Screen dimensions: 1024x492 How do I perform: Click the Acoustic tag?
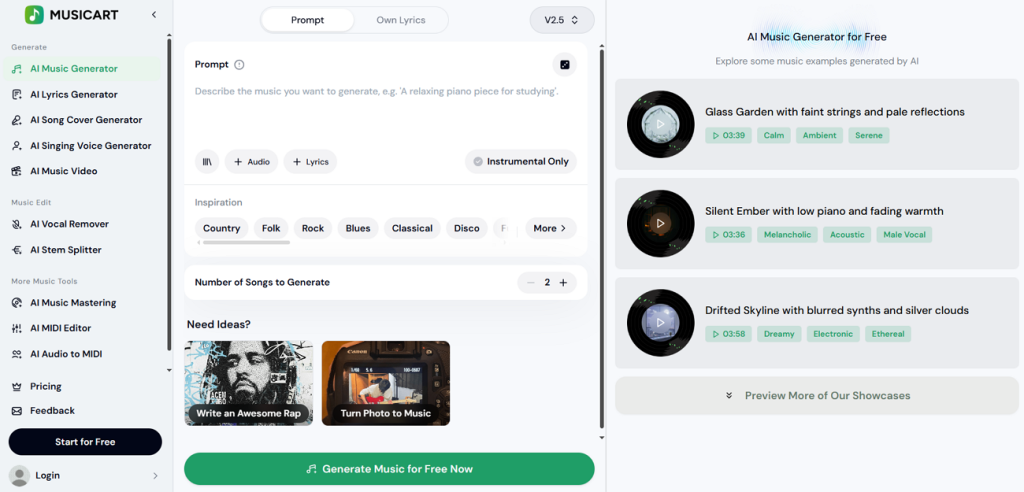pos(847,235)
